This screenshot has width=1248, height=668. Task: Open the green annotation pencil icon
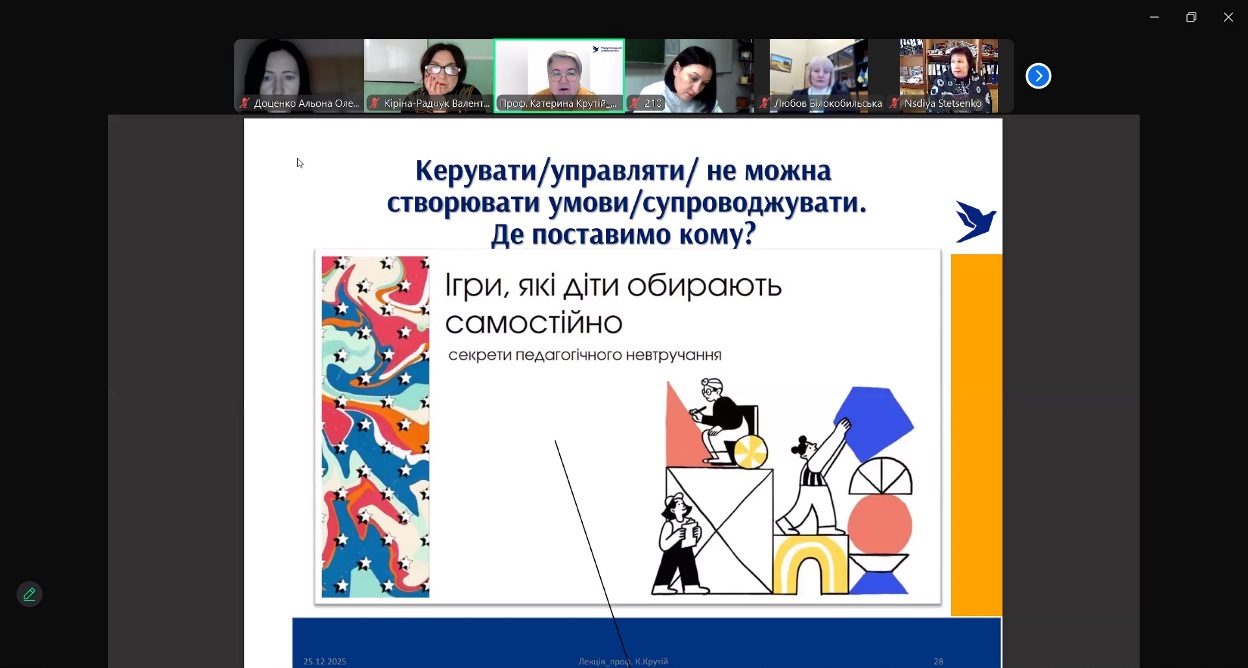pos(29,594)
